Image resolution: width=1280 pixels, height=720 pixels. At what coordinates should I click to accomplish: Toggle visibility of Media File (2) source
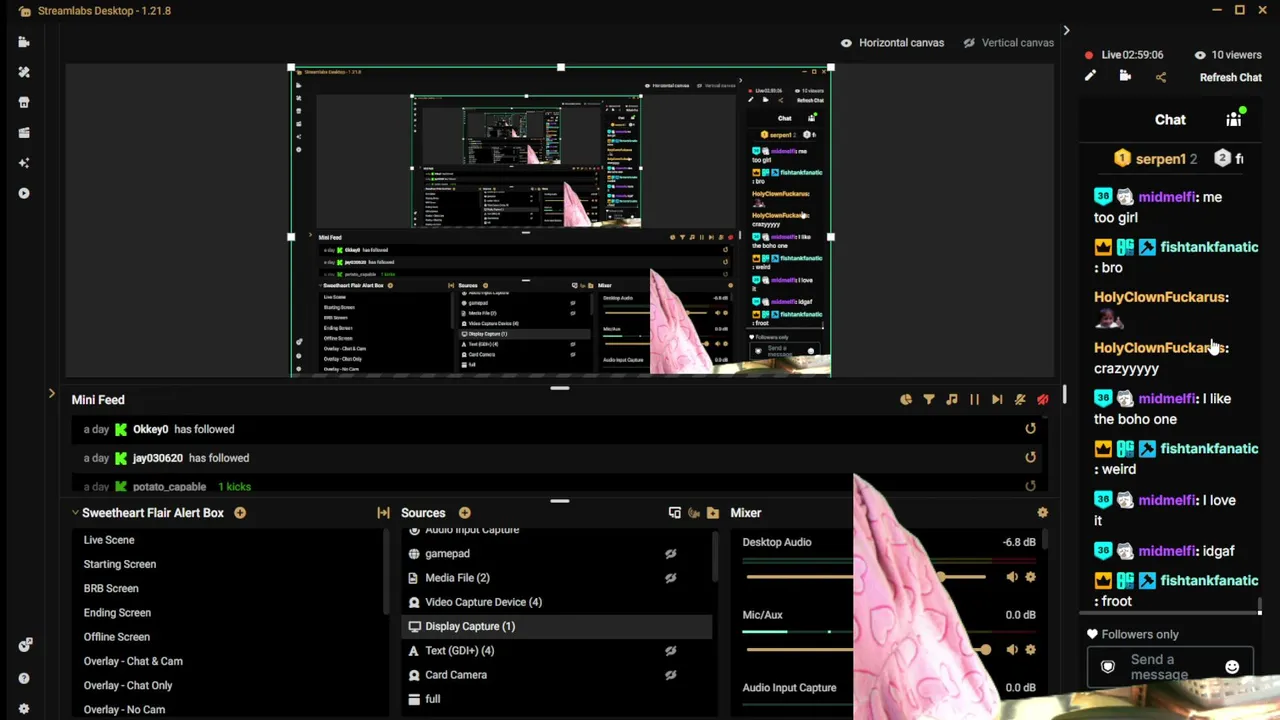click(x=671, y=578)
